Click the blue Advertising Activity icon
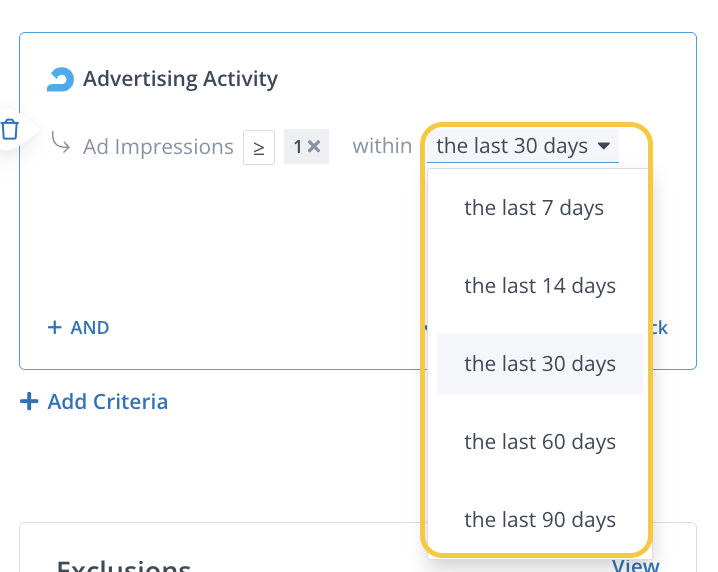 pos(61,79)
